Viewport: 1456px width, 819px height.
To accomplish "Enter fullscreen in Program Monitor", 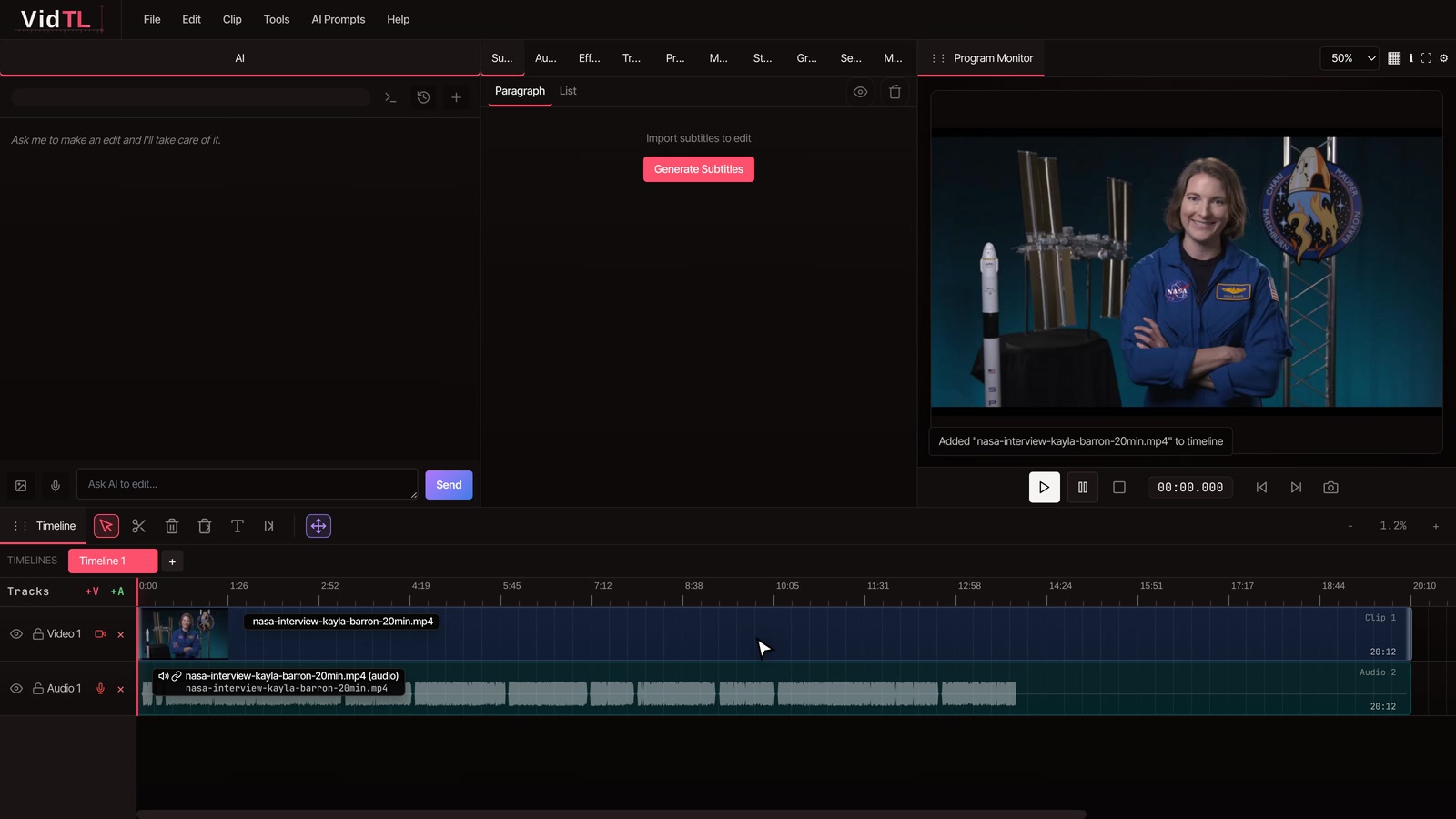I will [1426, 58].
